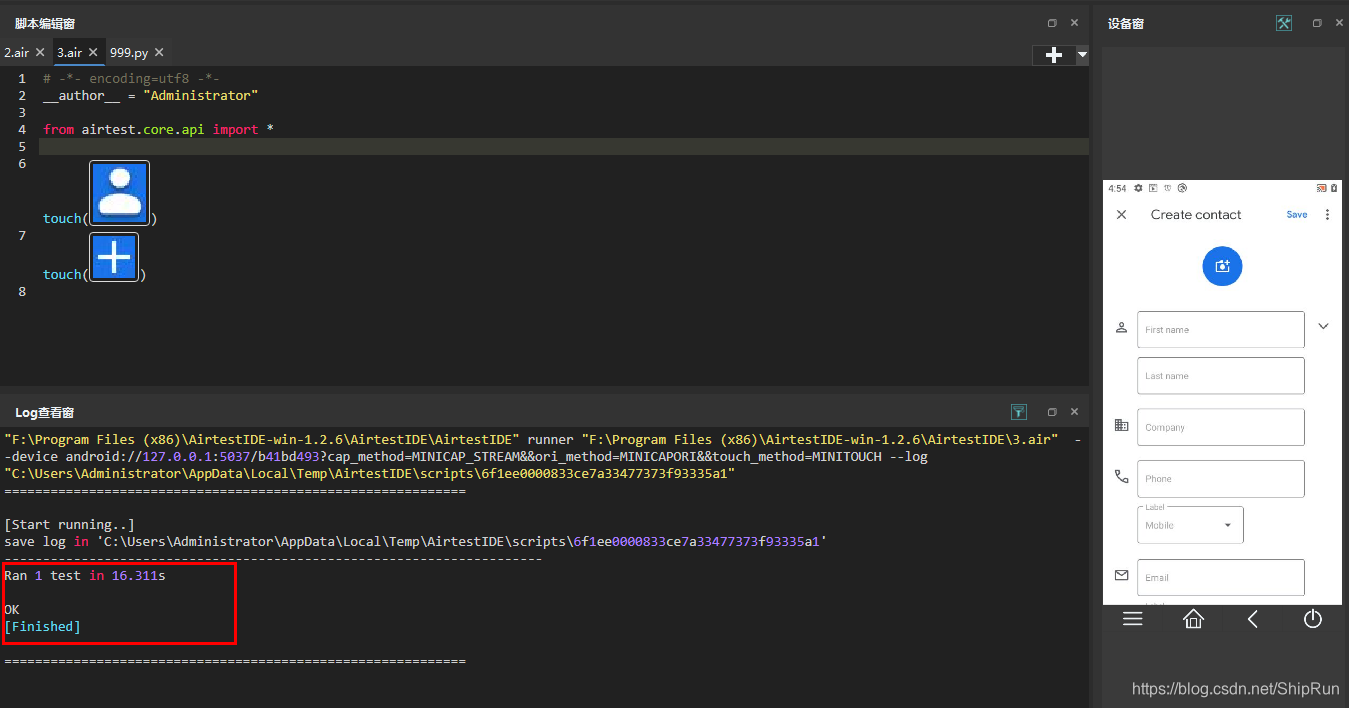Expand dropdown arrow beside plus button
Viewport: 1349px width, 708px height.
(x=1082, y=55)
